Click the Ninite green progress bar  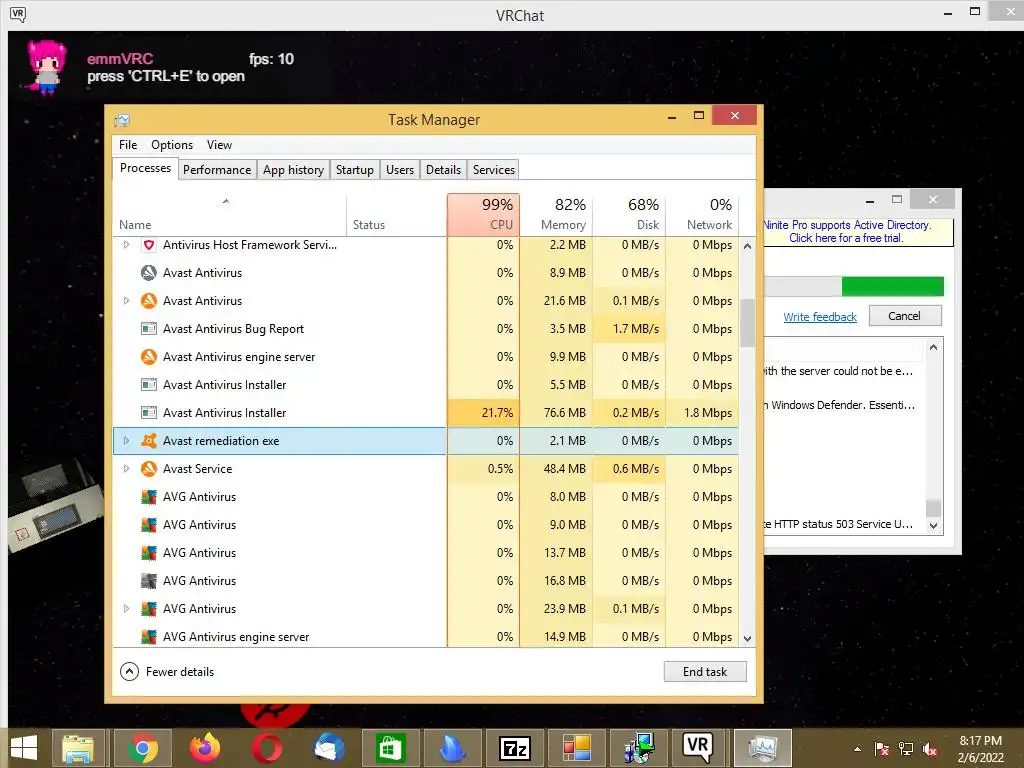coord(892,286)
